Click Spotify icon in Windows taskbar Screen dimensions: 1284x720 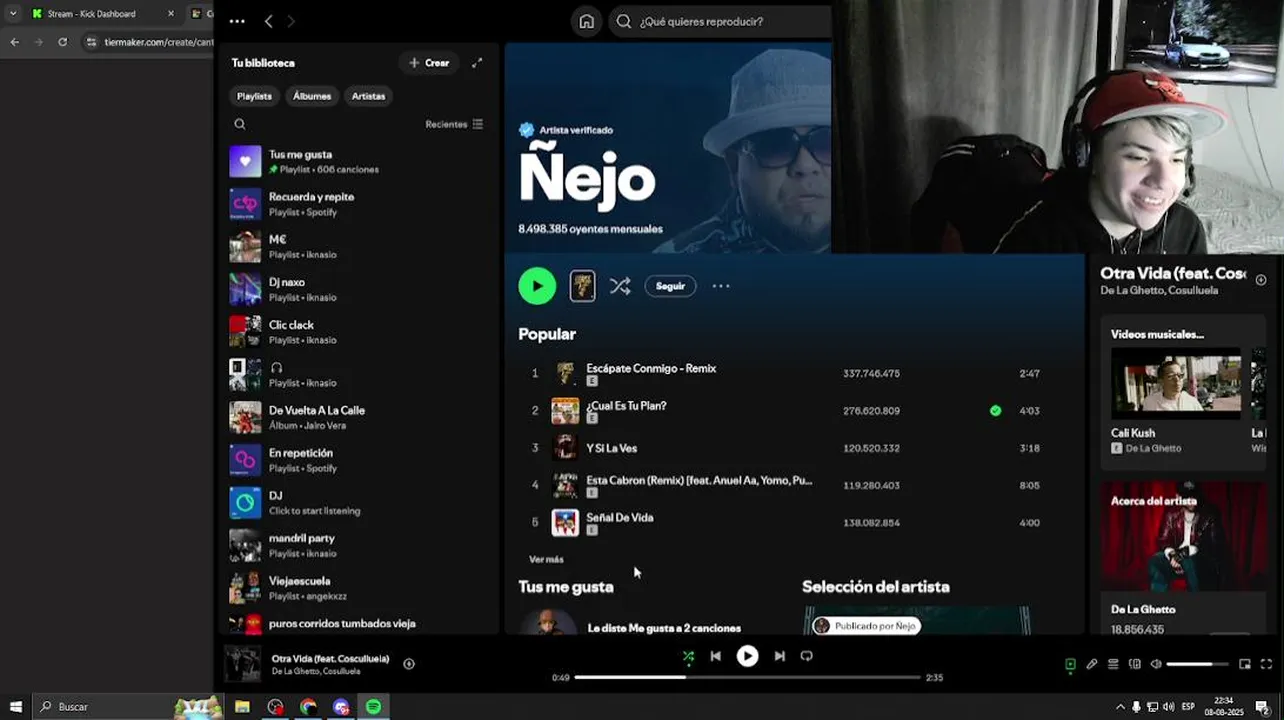[x=373, y=707]
